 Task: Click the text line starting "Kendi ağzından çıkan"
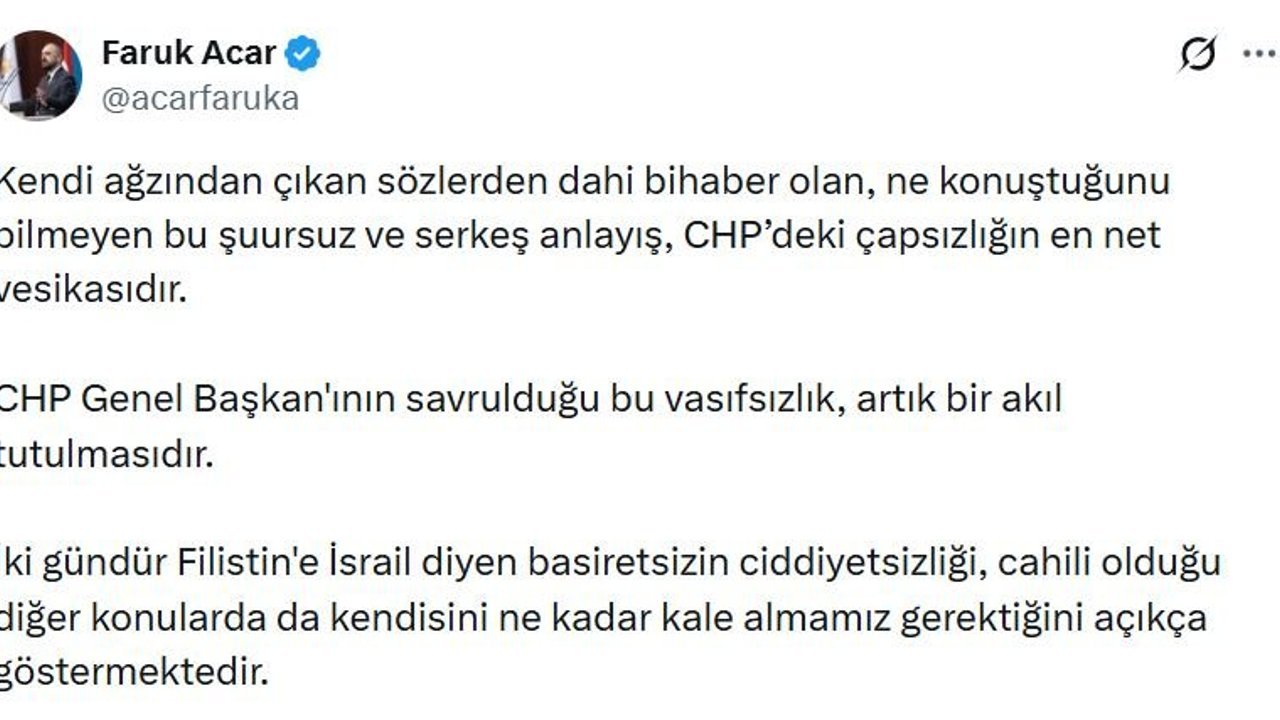pyautogui.click(x=583, y=182)
